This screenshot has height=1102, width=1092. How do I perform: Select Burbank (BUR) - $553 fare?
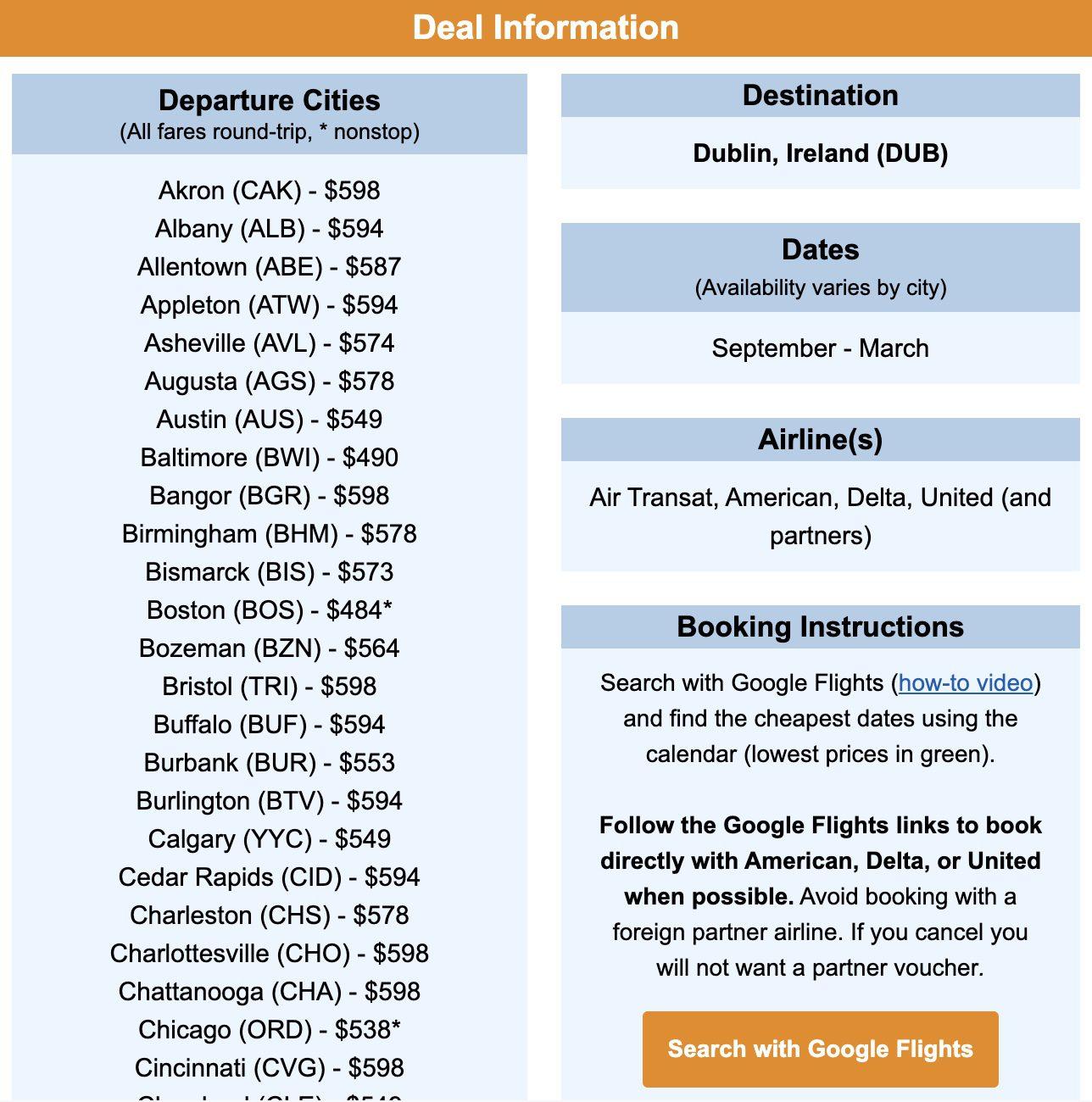pyautogui.click(x=270, y=763)
